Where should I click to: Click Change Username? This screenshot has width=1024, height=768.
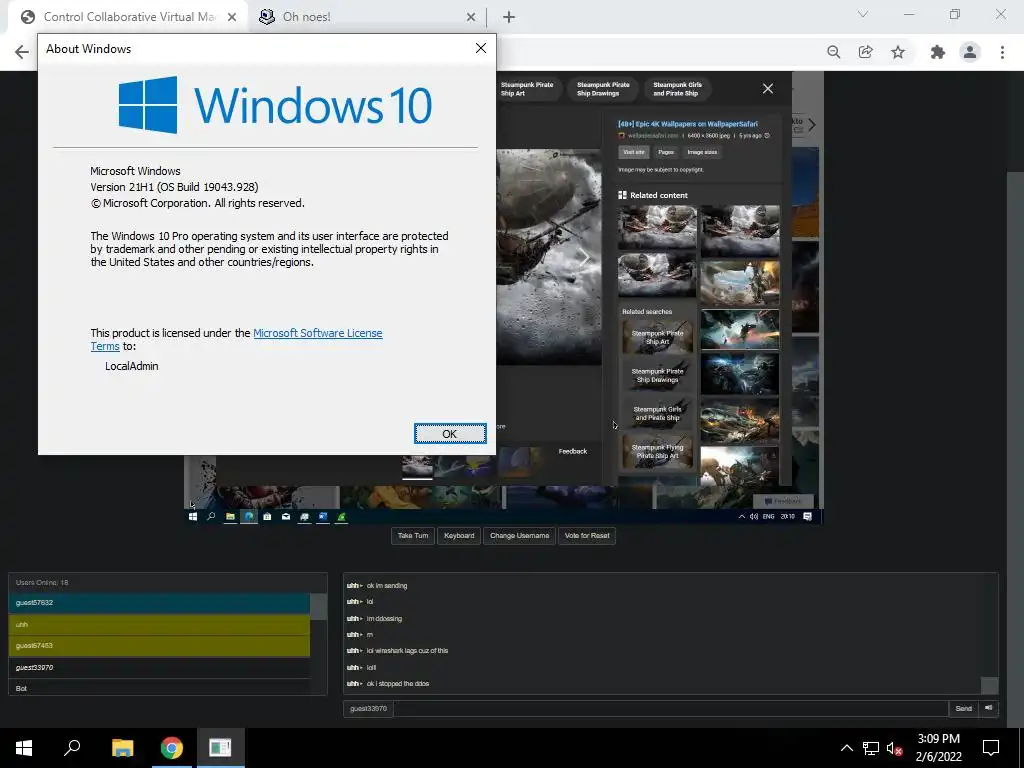pos(519,536)
